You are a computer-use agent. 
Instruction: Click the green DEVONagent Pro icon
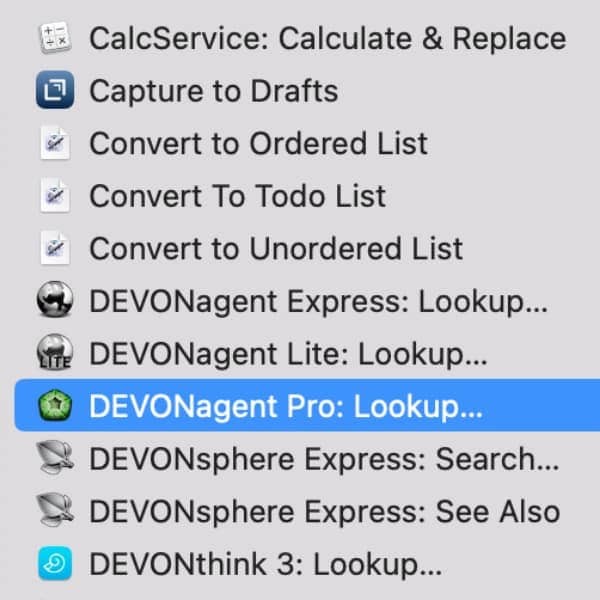coord(54,408)
